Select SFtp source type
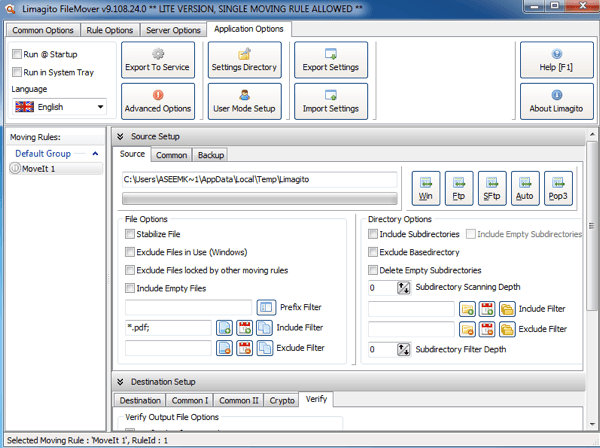The height and width of the screenshot is (448, 600). [492, 188]
